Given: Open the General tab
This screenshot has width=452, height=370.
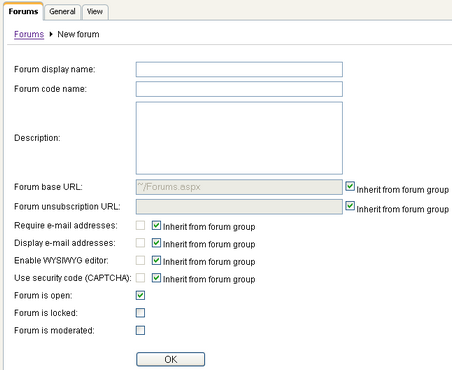Looking at the screenshot, I should tap(62, 12).
